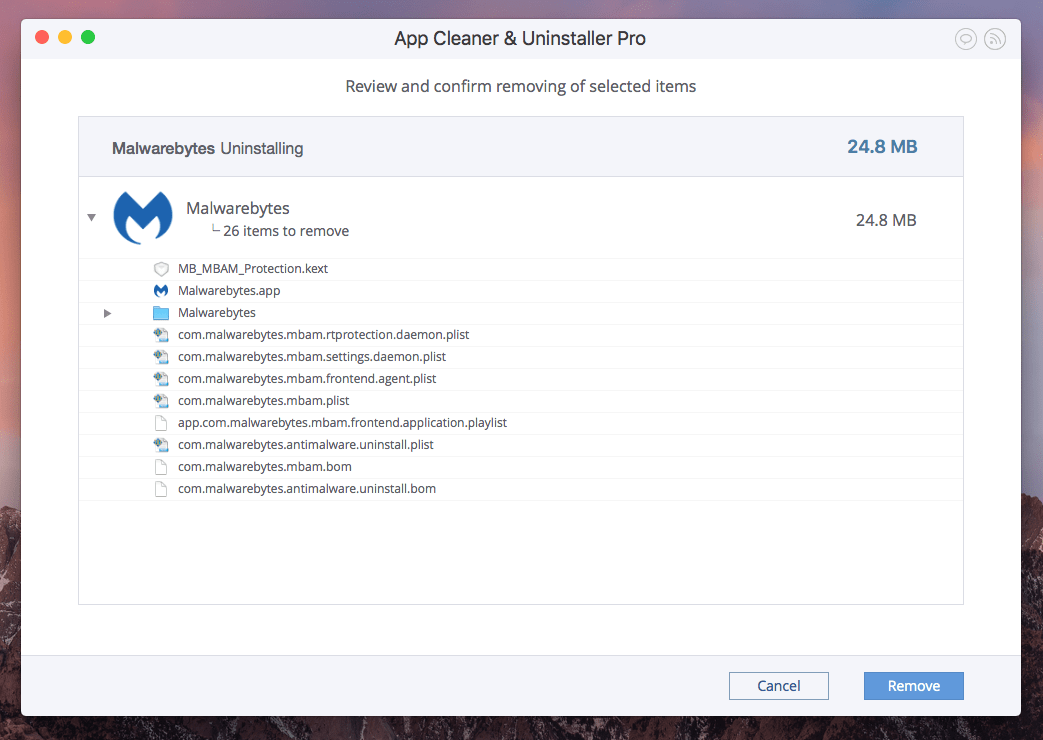Click 'Review and confirm removing' heading
This screenshot has height=740, width=1043.
point(521,87)
